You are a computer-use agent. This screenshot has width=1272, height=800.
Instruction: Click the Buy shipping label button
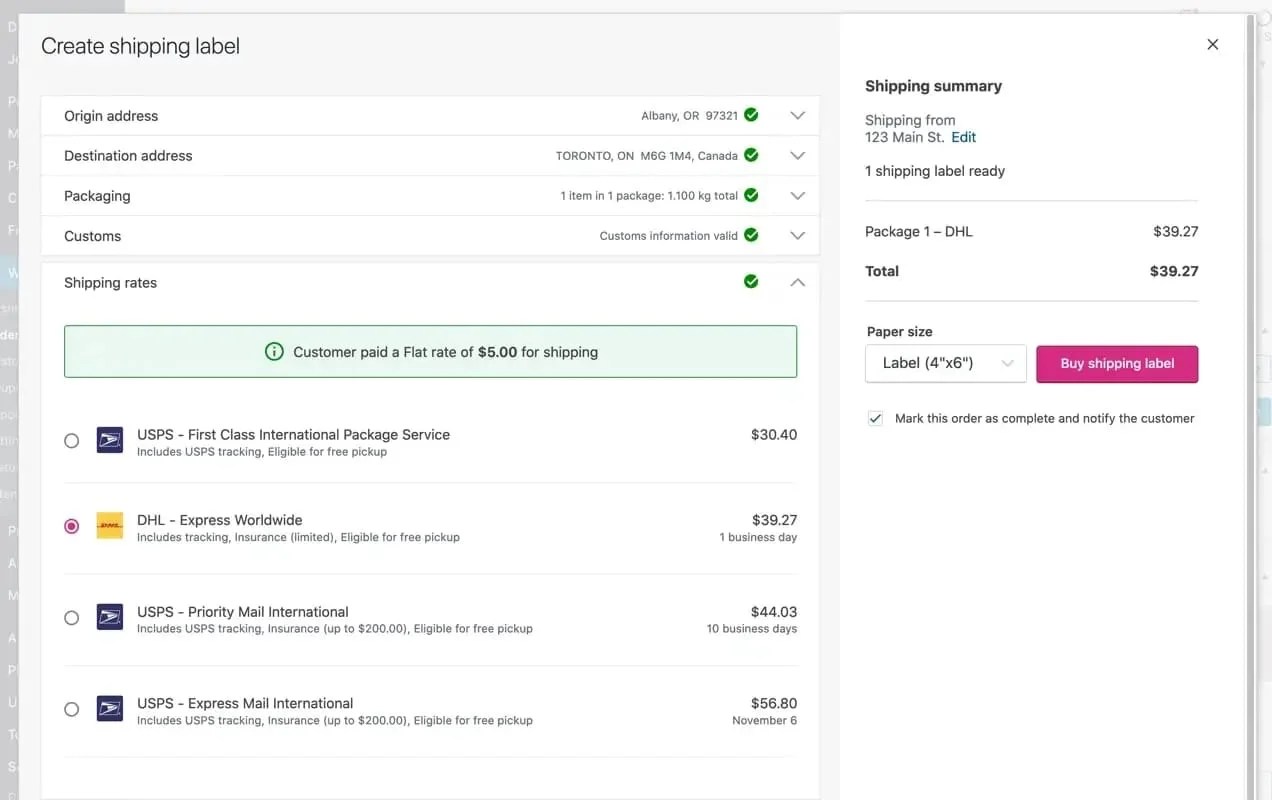tap(1117, 364)
